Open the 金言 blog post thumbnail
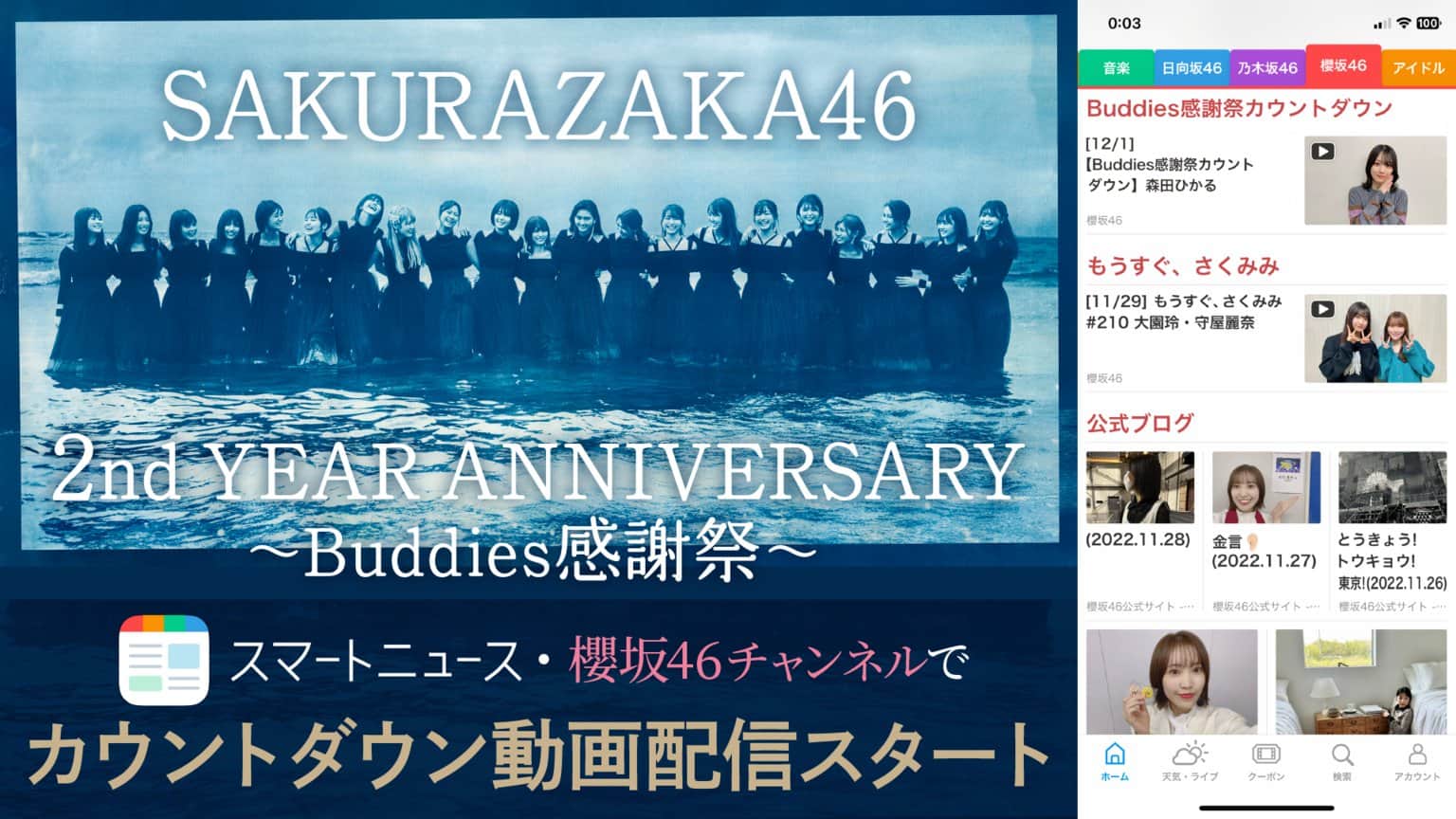 pos(1265,487)
